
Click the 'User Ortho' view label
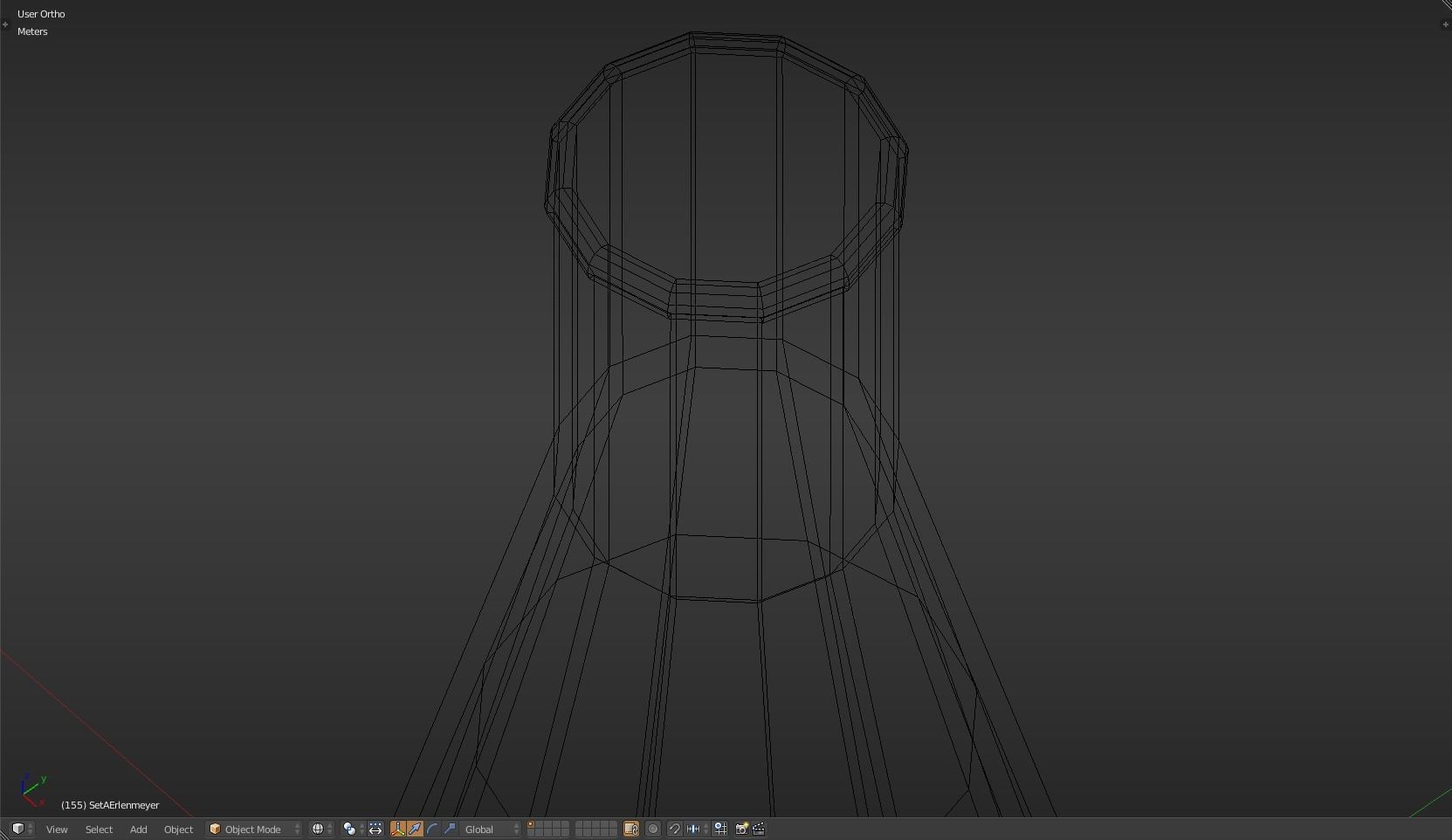click(41, 14)
